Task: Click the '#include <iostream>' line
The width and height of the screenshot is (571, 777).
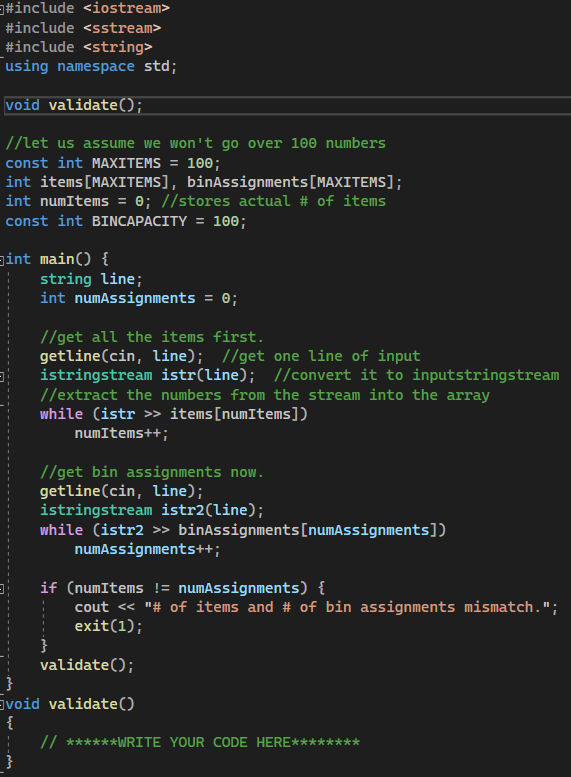Action: click(x=88, y=8)
